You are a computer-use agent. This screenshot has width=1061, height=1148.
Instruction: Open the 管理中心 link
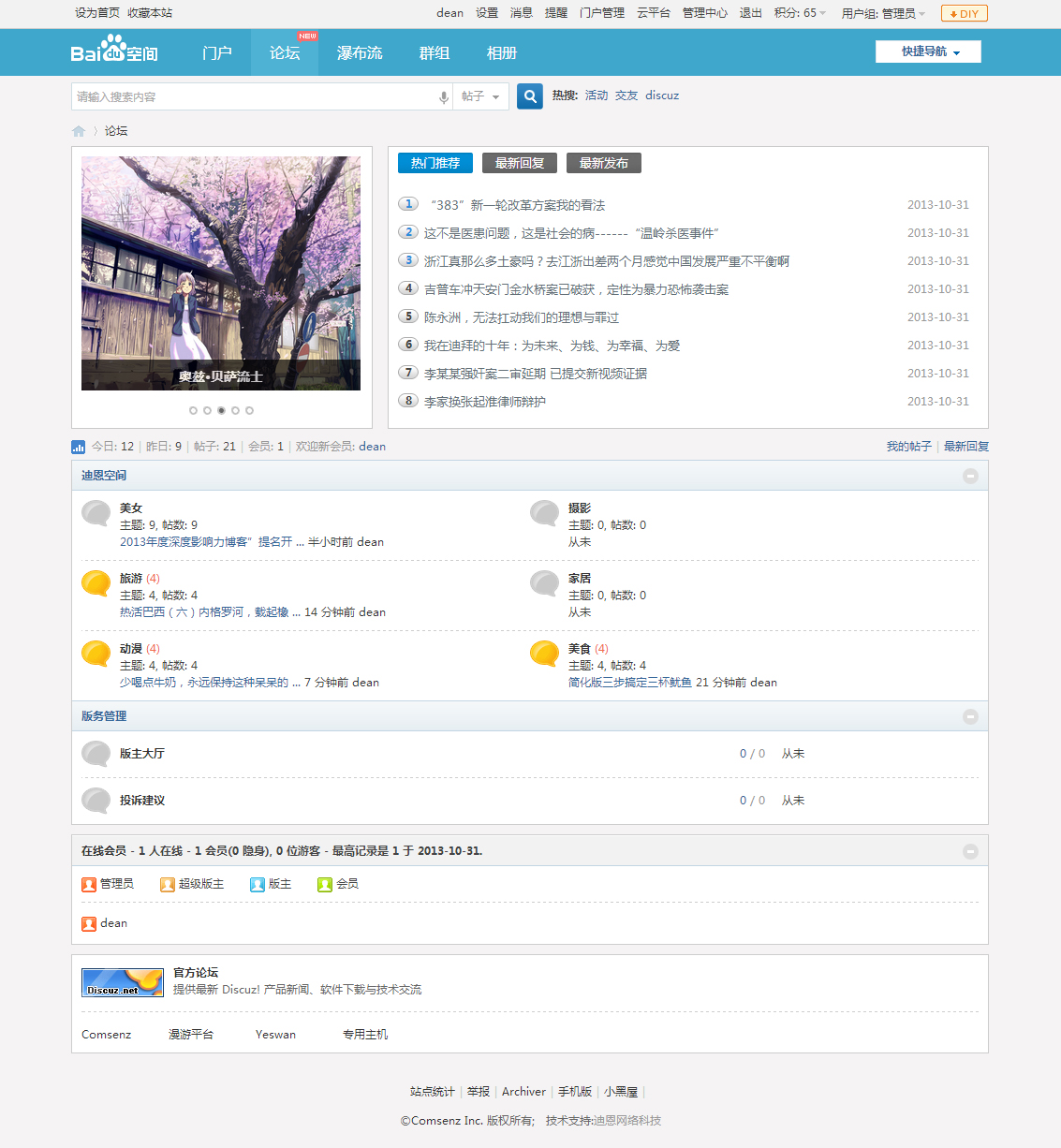pos(705,13)
